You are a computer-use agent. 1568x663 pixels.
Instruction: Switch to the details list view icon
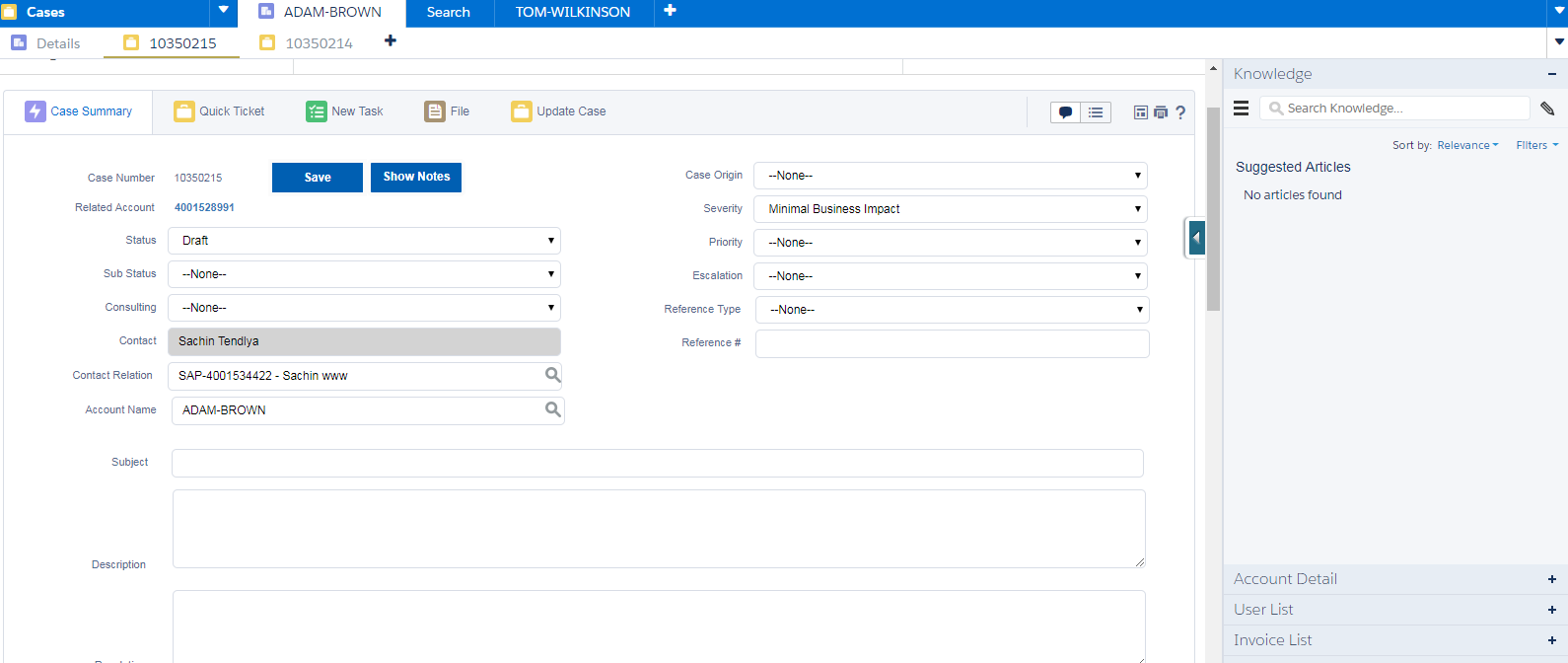[1096, 112]
